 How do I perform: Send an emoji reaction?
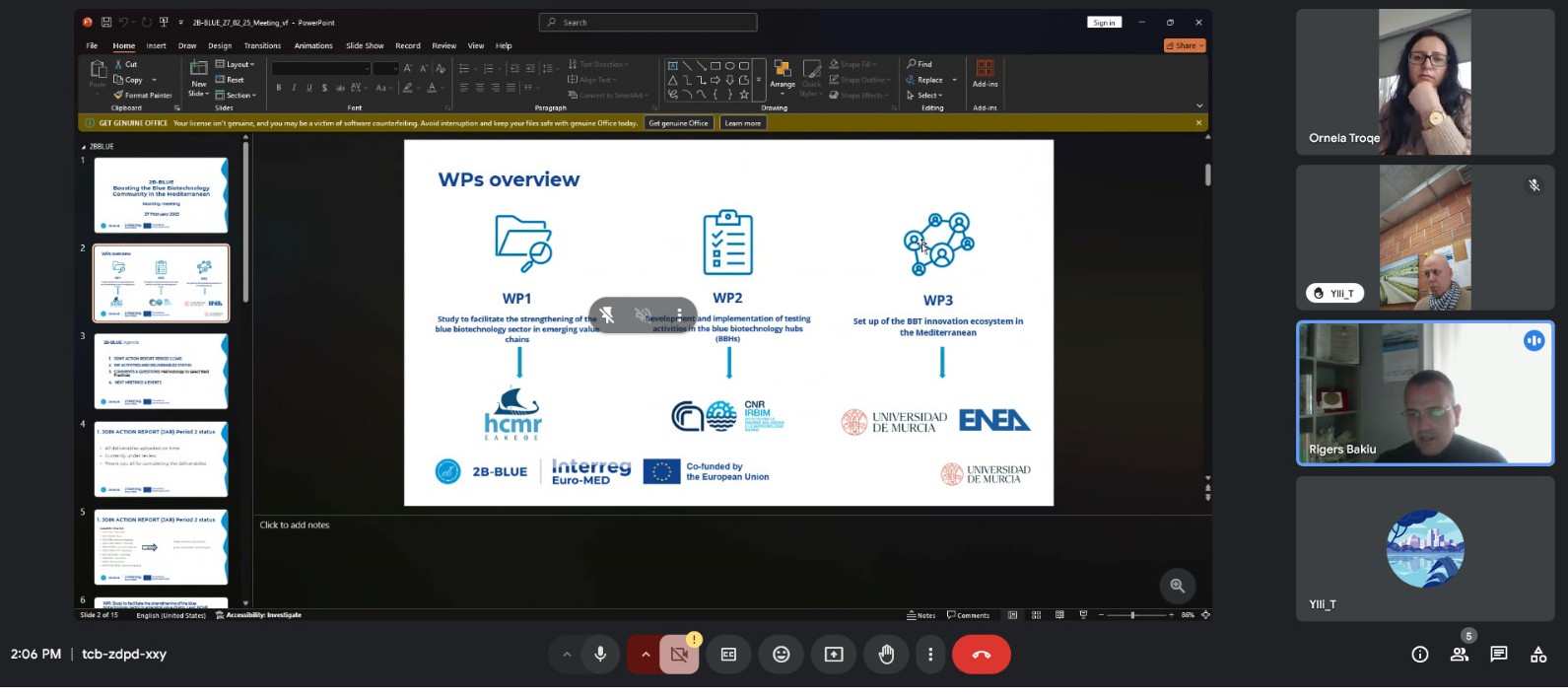click(781, 655)
